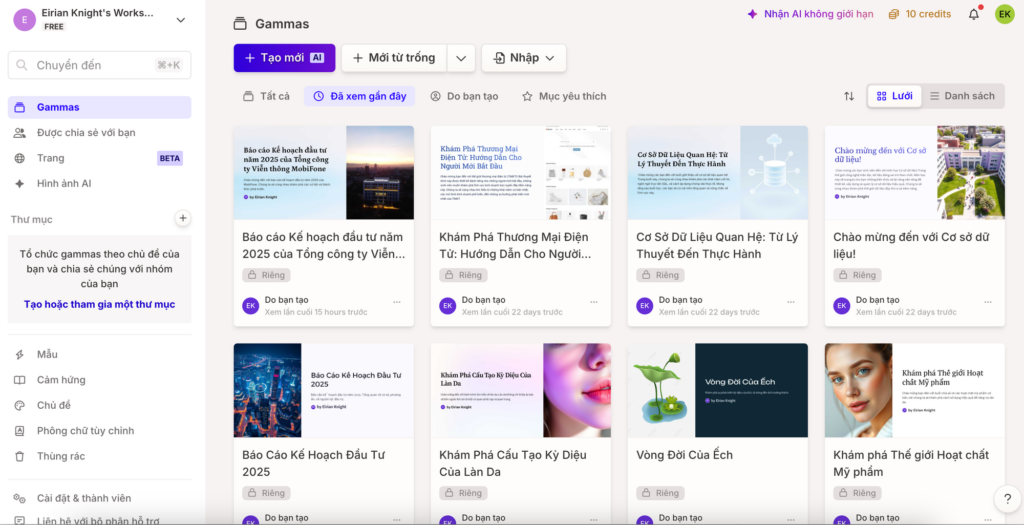This screenshot has height=525, width=1024.
Task: Click the Chuyển đến search field
Action: (x=99, y=65)
